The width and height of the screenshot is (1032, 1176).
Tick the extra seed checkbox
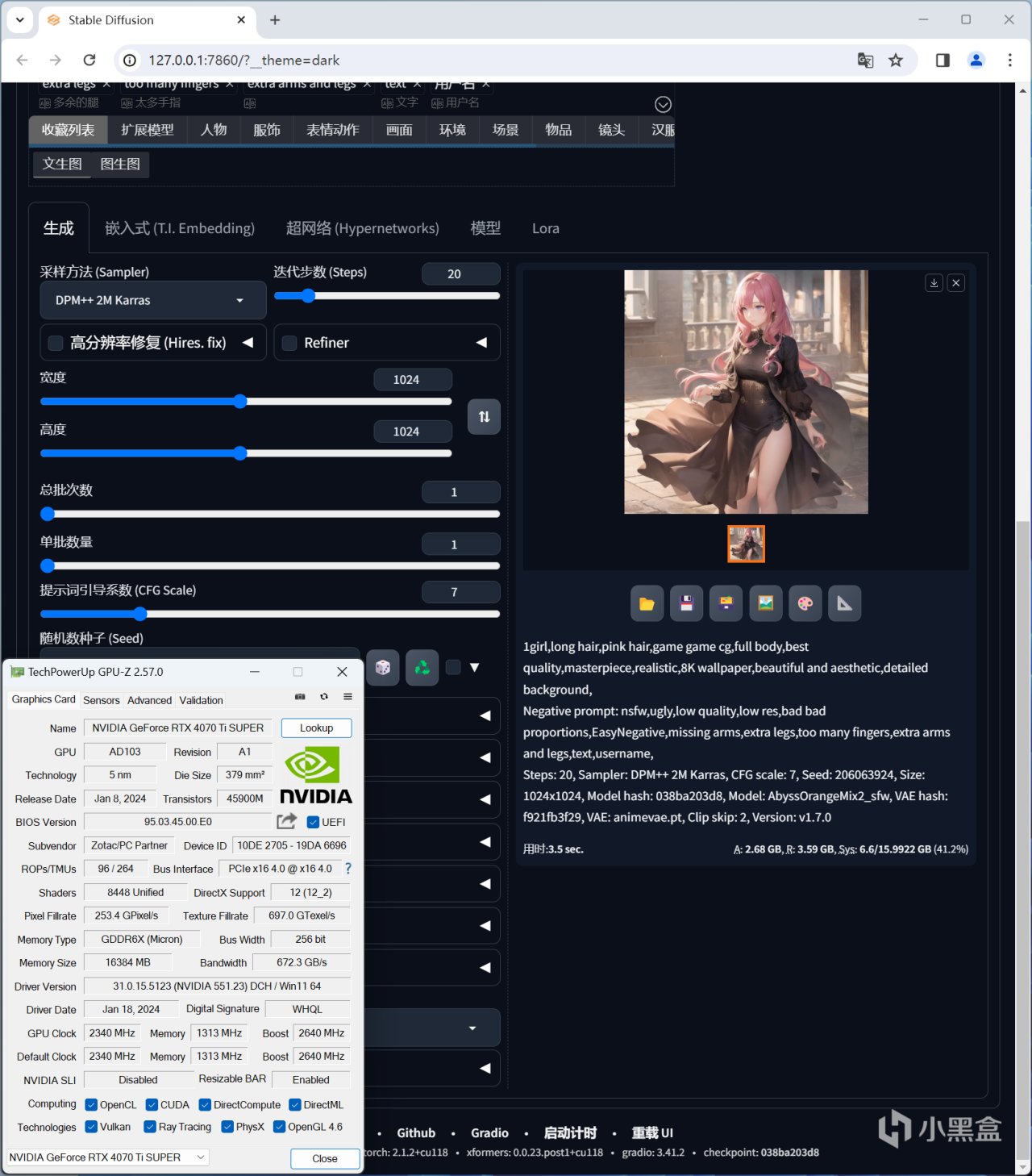tap(453, 667)
